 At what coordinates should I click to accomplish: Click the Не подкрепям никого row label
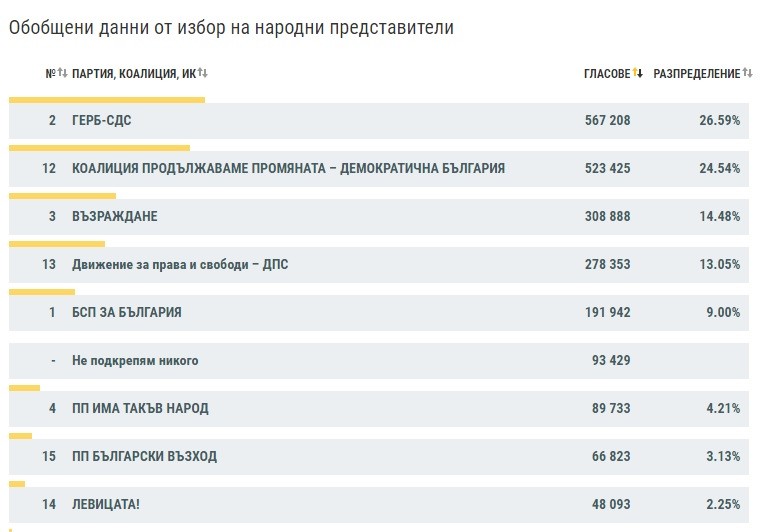point(135,360)
